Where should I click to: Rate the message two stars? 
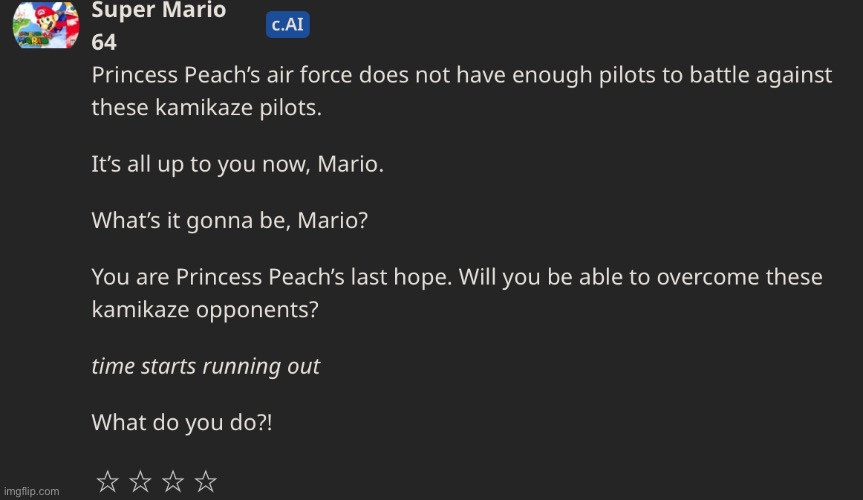click(x=140, y=483)
